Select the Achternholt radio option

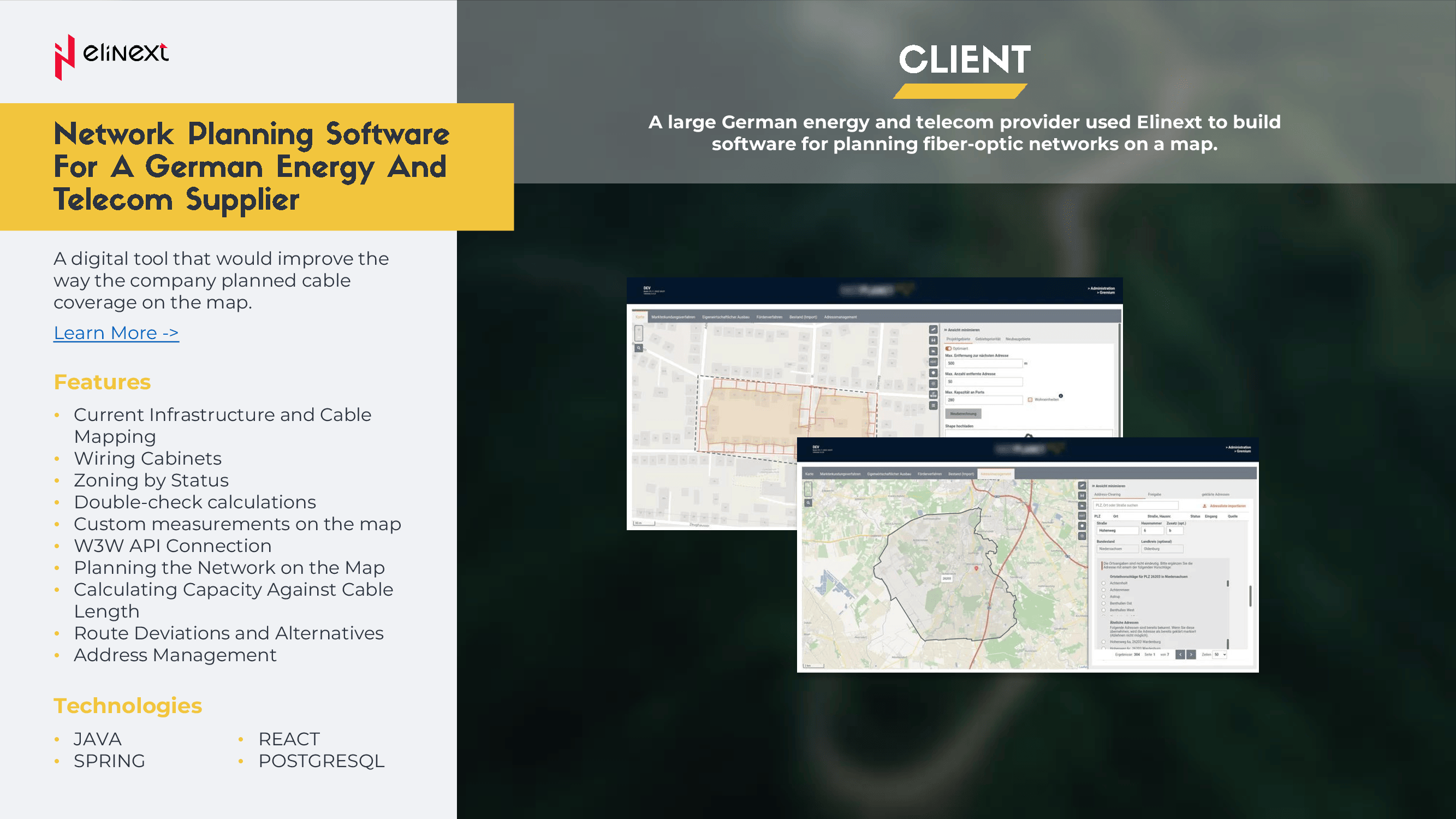(x=1103, y=583)
